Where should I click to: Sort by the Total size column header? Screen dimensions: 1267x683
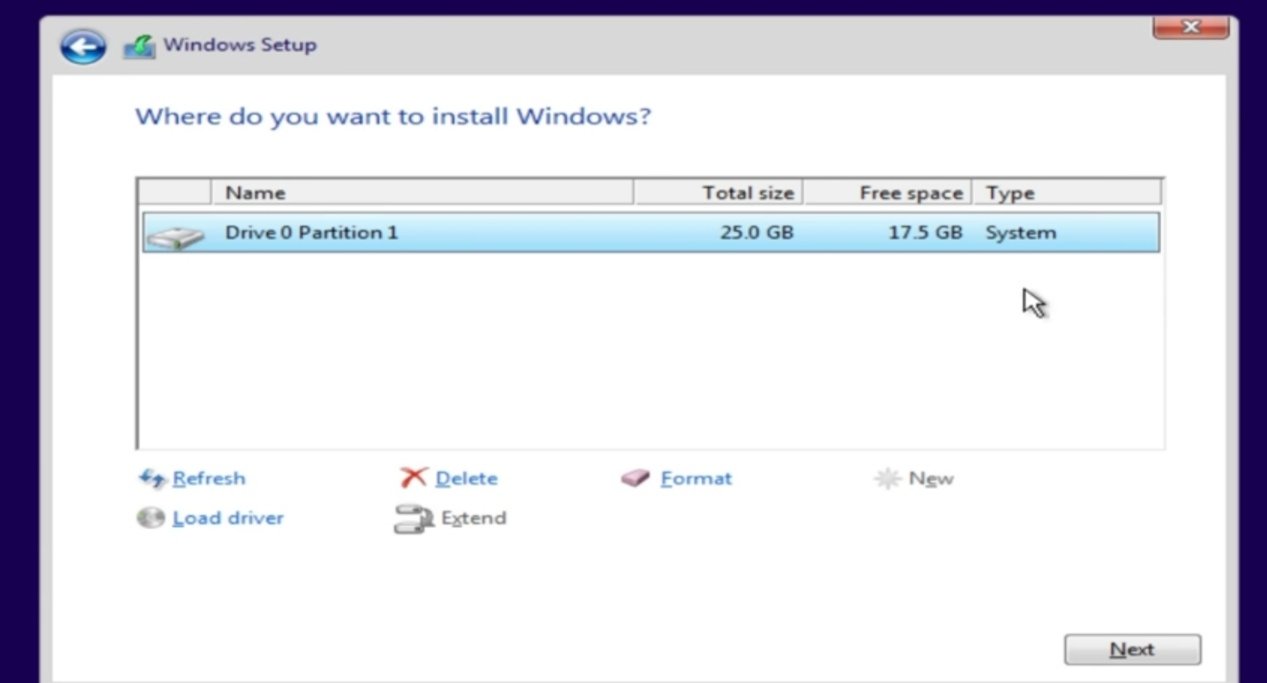pyautogui.click(x=718, y=192)
